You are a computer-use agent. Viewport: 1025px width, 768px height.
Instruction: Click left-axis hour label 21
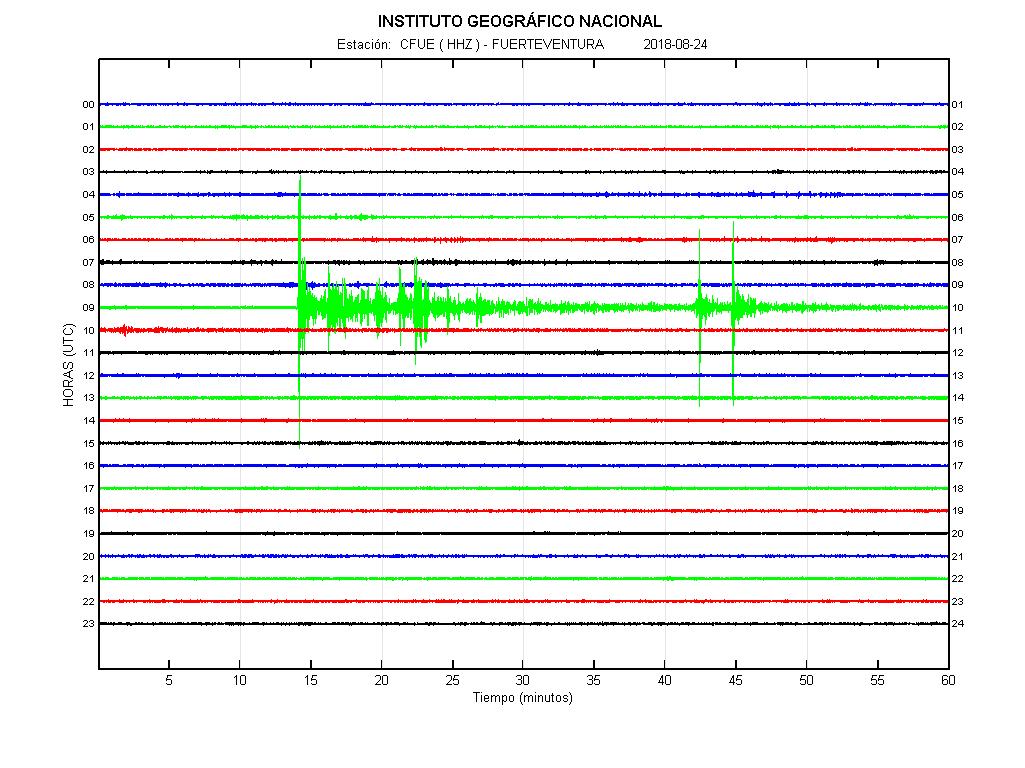coord(88,579)
